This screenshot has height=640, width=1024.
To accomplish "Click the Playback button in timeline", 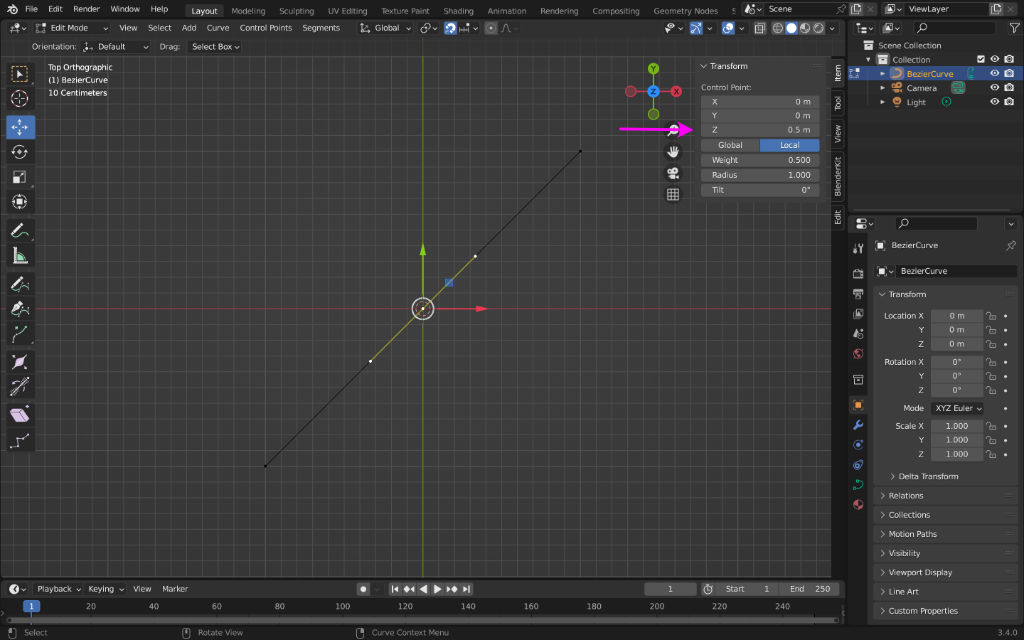I will pyautogui.click(x=59, y=589).
